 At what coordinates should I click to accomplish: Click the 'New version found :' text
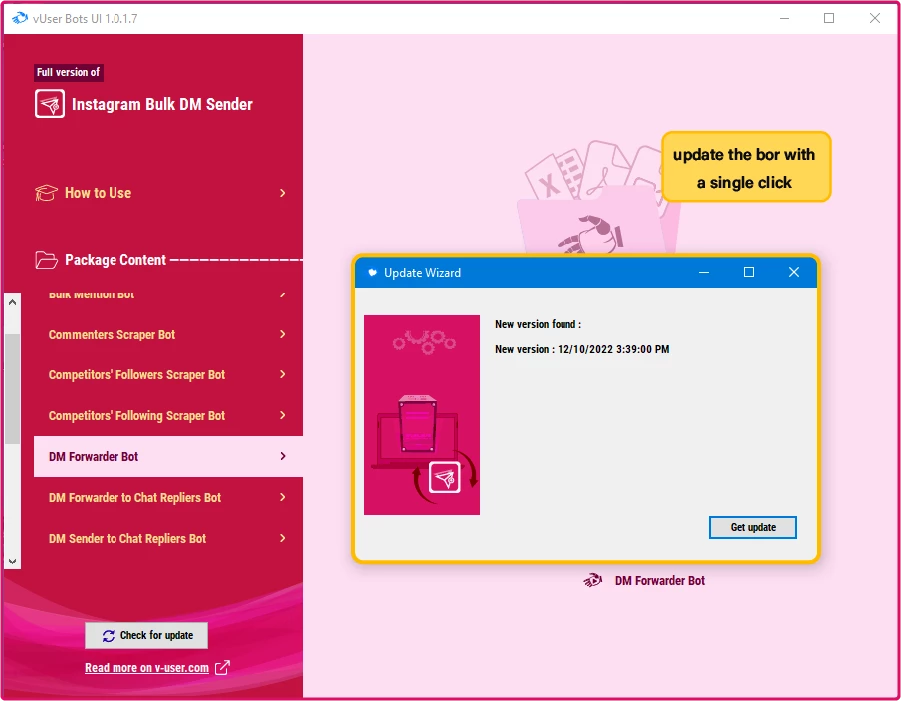coord(538,324)
